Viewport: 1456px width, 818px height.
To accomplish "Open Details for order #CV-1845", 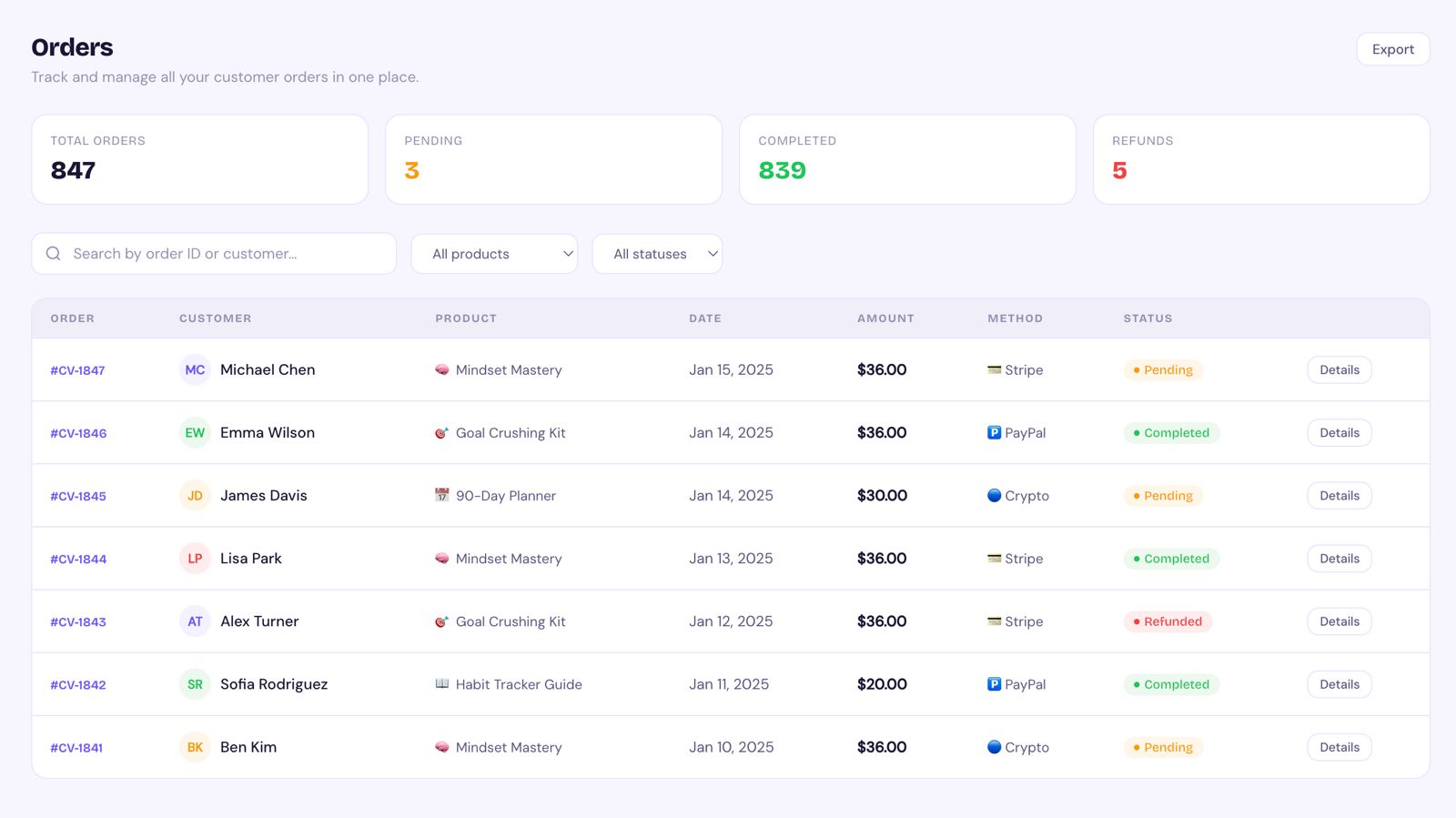I will pos(1340,496).
